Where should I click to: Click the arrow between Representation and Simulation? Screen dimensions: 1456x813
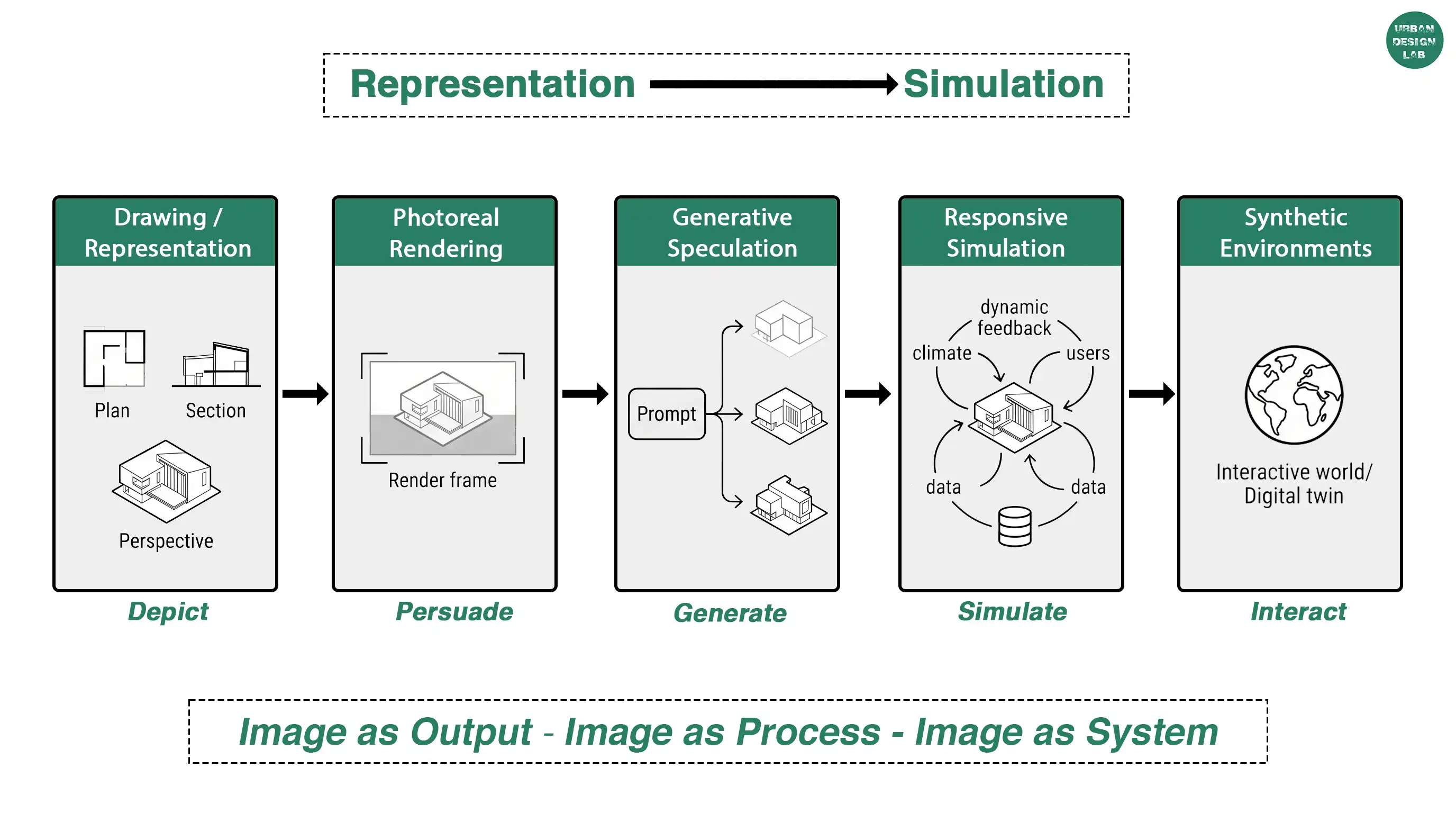click(774, 84)
